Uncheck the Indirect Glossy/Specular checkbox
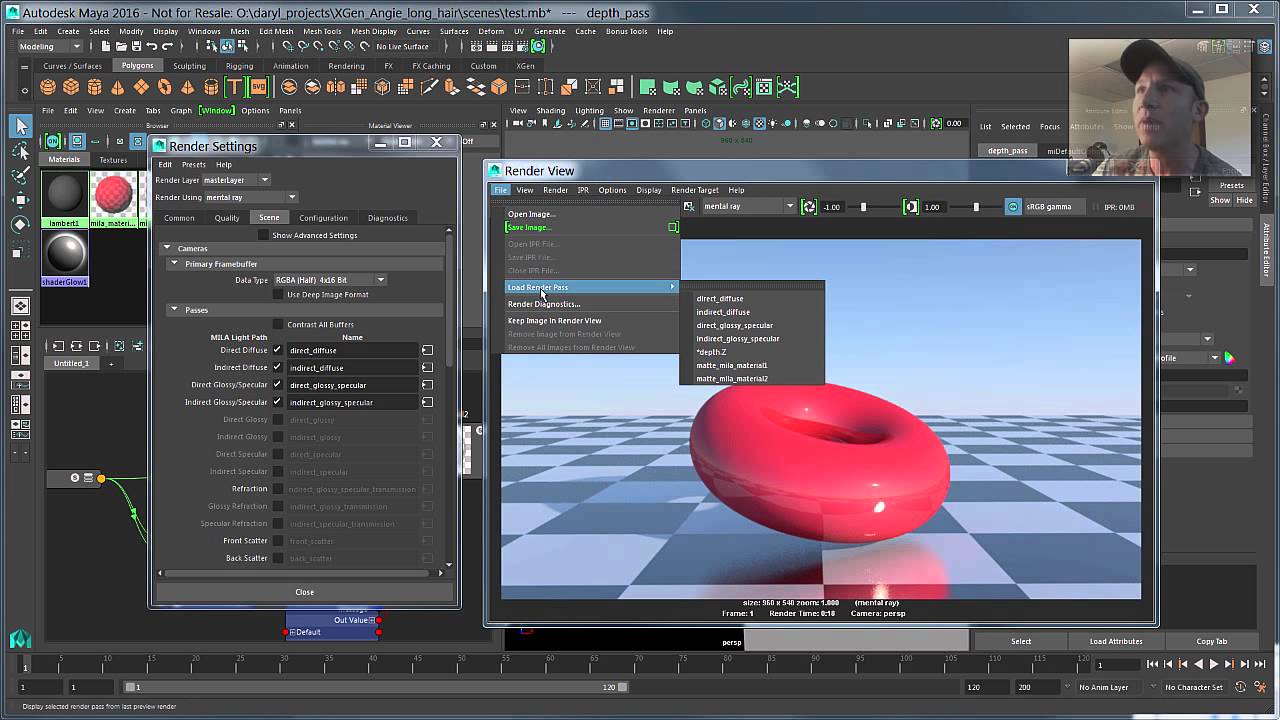 [277, 402]
